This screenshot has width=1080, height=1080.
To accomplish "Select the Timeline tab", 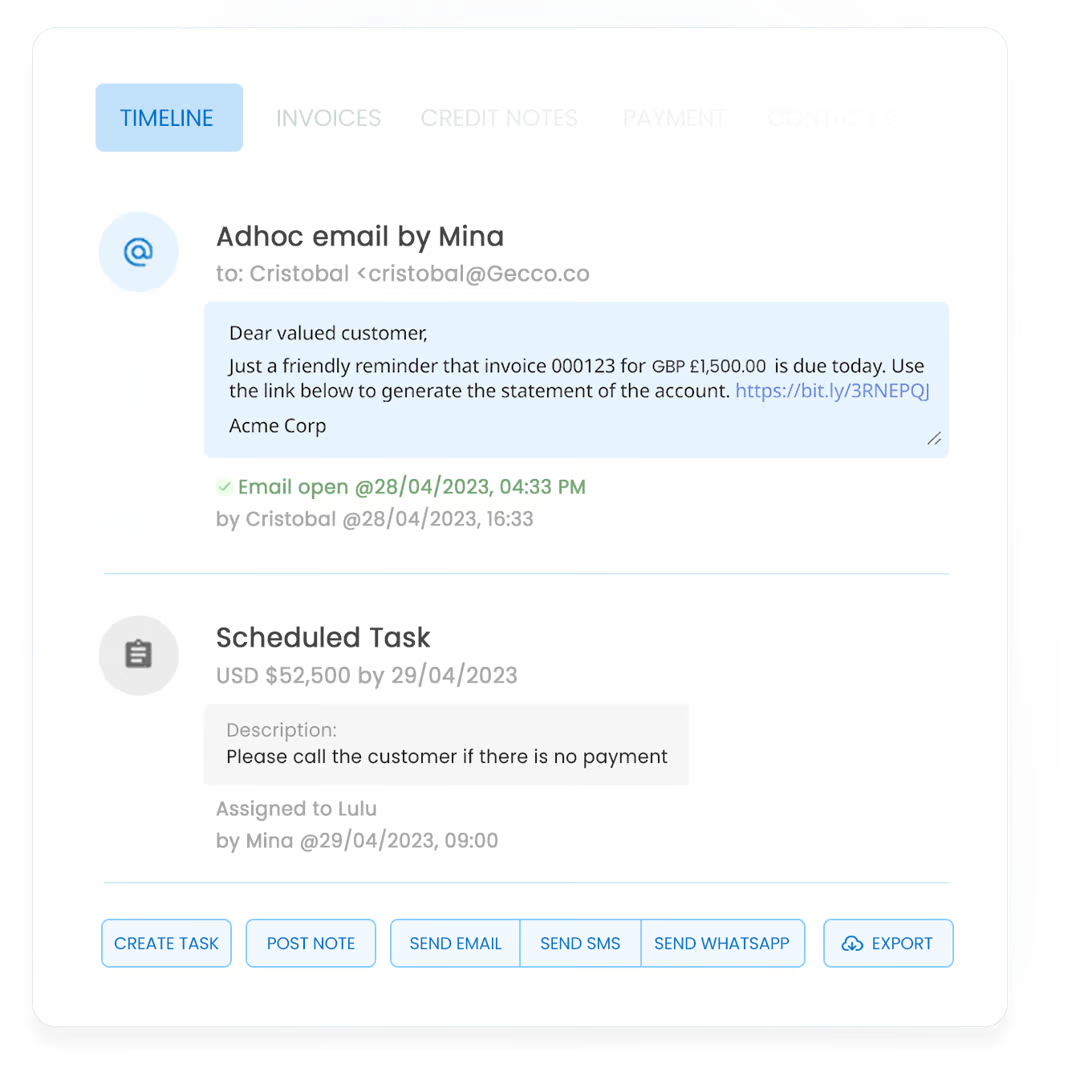I will [x=169, y=118].
